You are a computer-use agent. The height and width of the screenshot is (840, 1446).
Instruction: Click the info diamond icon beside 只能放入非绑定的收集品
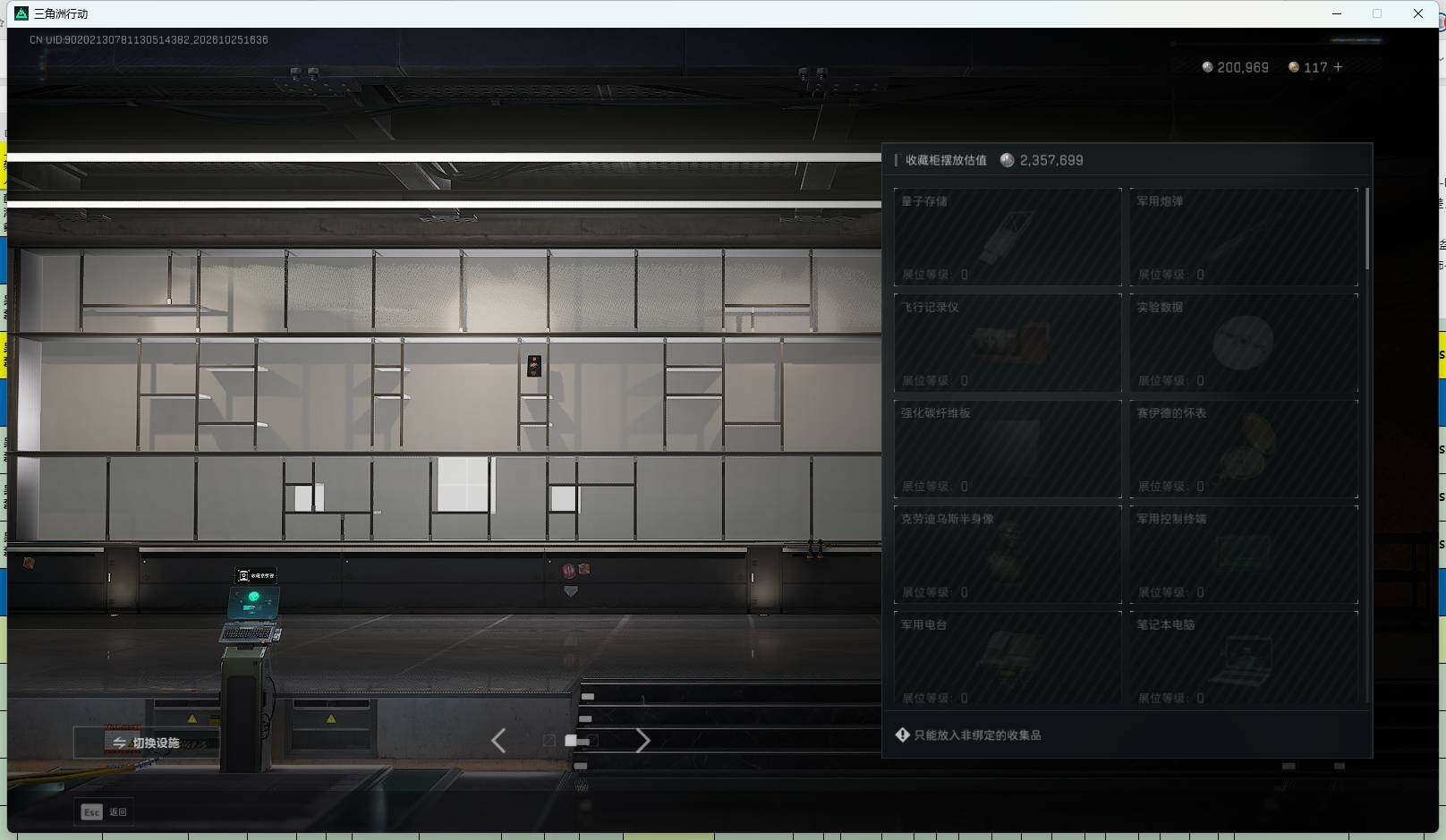point(902,734)
